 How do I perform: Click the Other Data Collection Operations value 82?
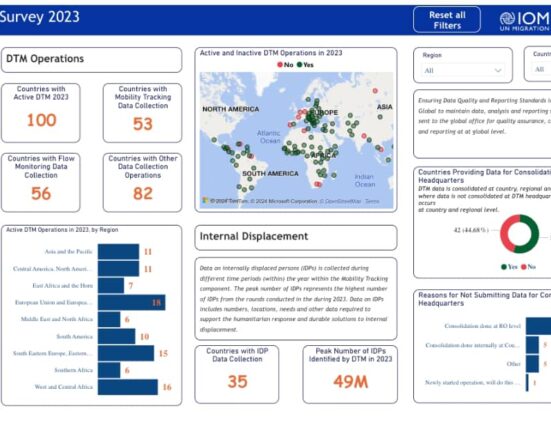143,194
